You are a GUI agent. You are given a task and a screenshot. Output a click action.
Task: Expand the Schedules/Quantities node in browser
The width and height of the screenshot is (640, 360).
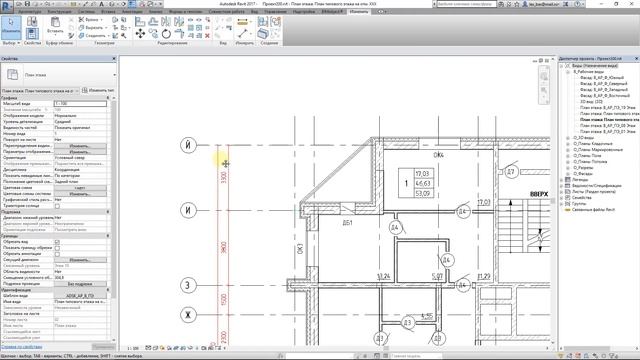562,186
